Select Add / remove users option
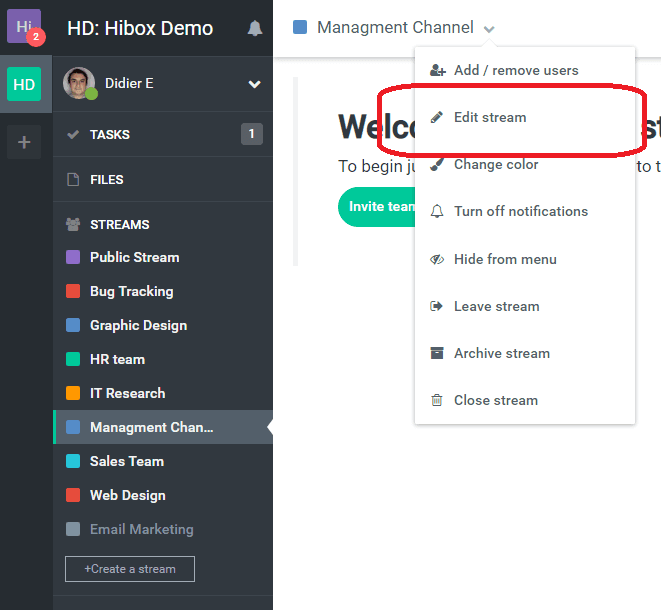The height and width of the screenshot is (610, 661). pos(515,70)
